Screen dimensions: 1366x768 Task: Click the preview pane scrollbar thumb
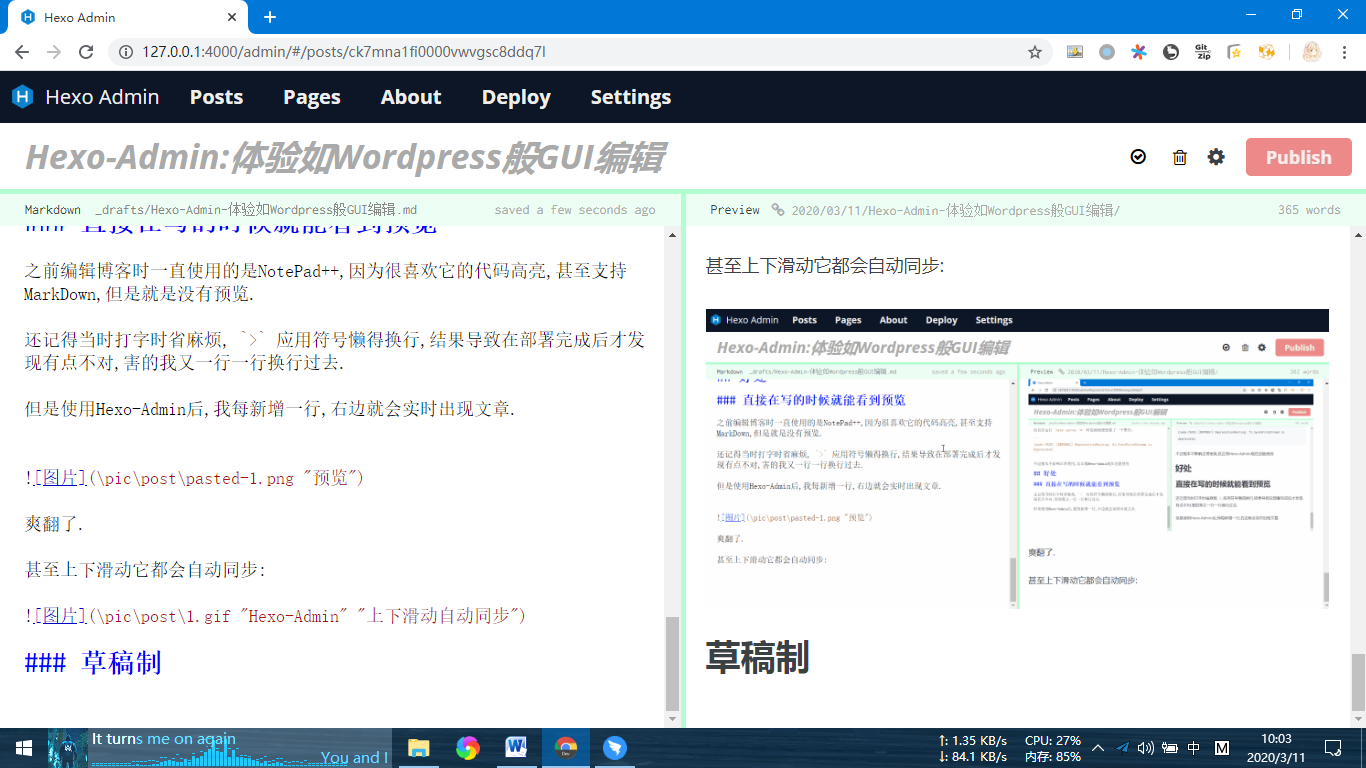1358,680
